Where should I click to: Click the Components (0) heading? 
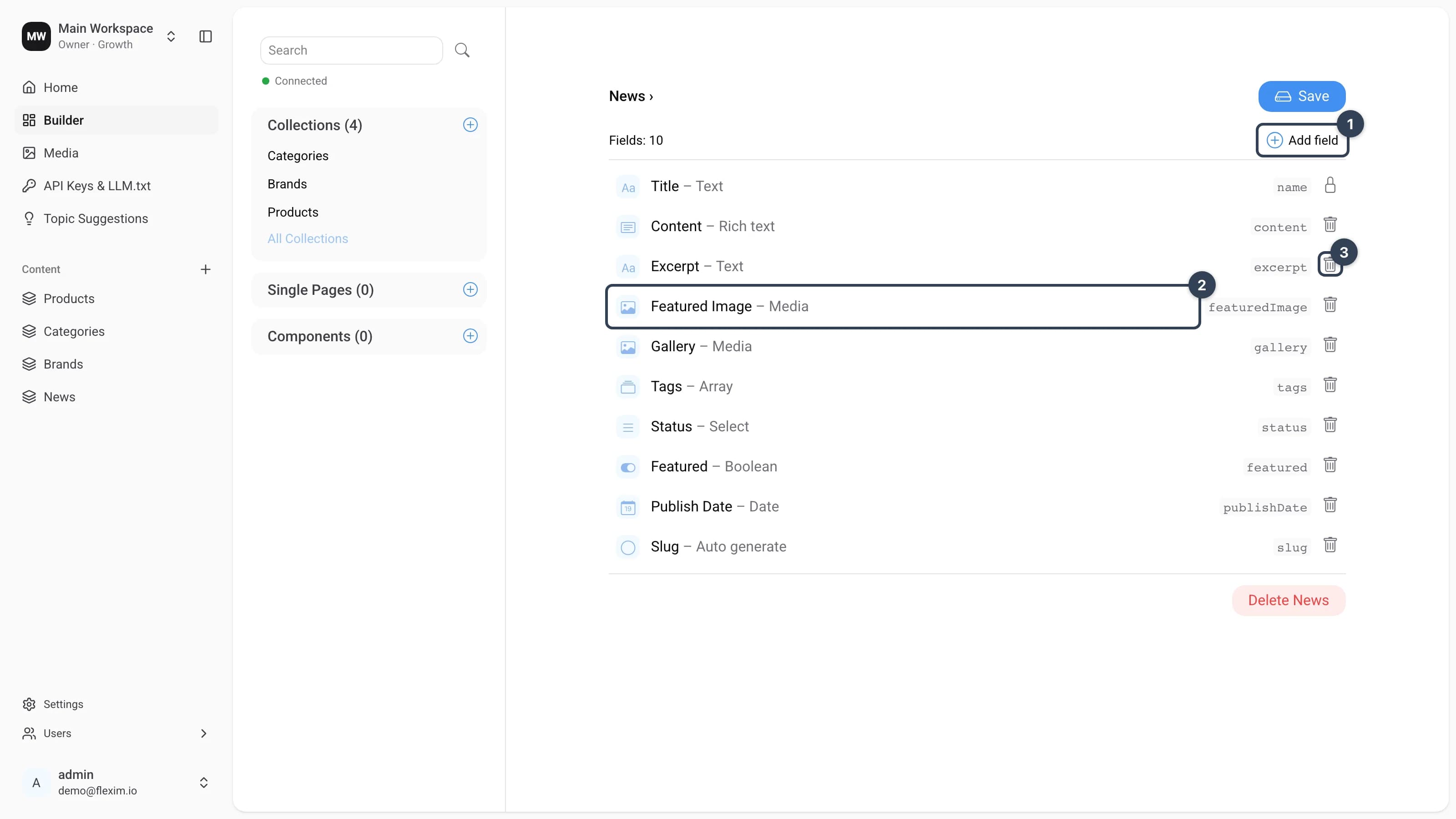(x=320, y=336)
